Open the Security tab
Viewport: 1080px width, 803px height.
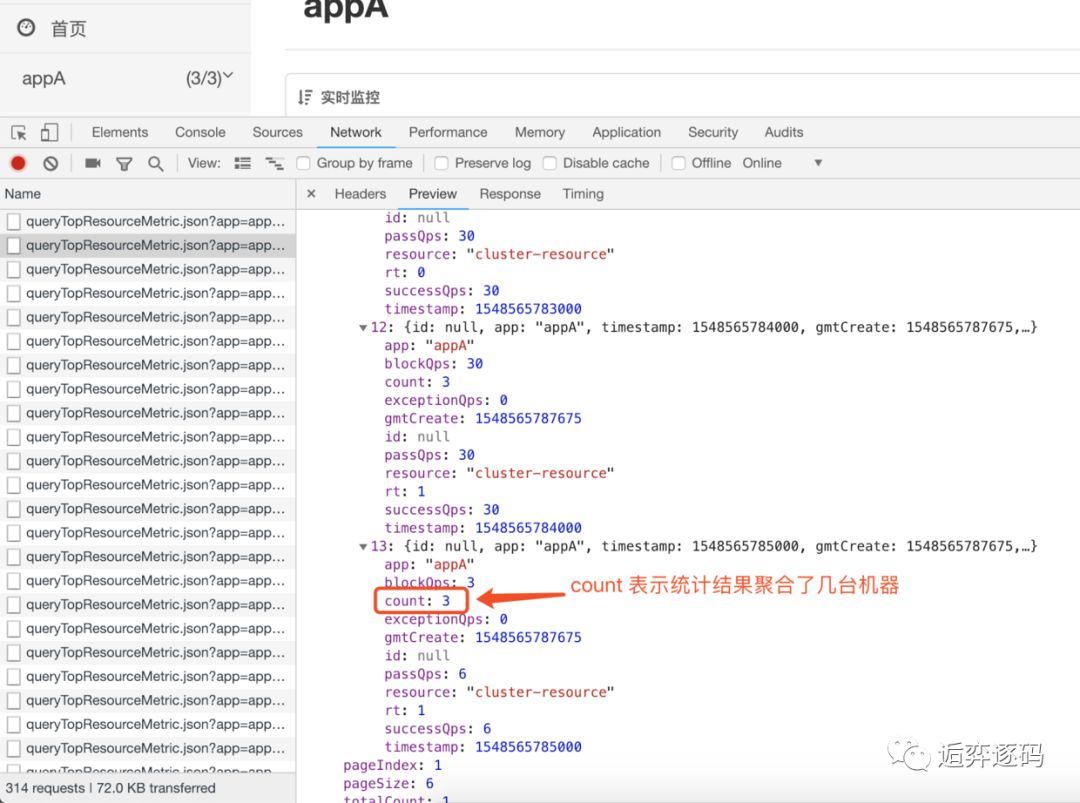tap(713, 132)
